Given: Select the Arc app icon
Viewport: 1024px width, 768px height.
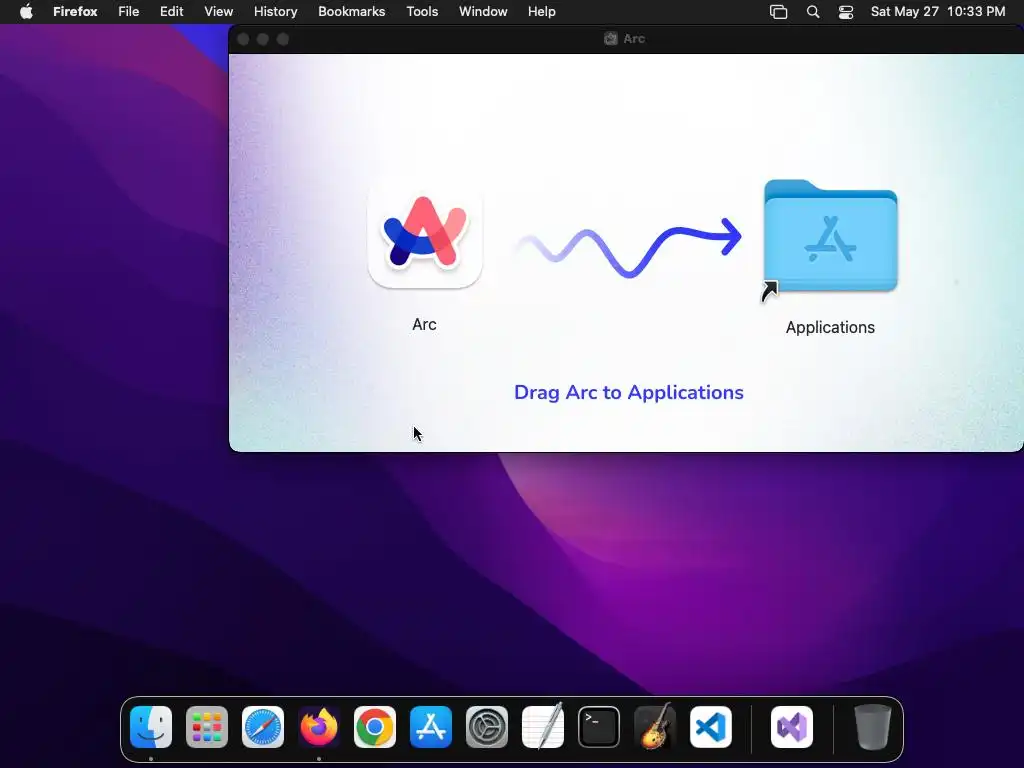Looking at the screenshot, I should (x=424, y=233).
